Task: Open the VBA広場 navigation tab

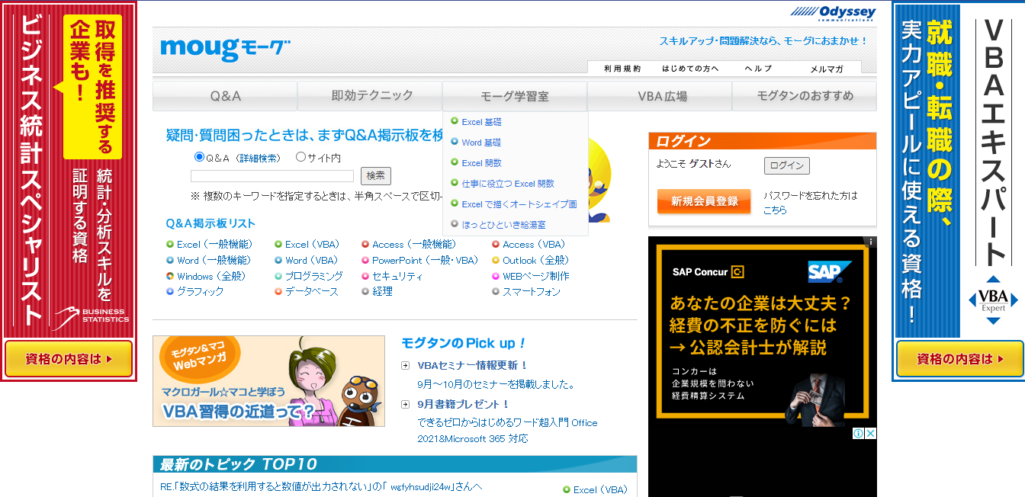Action: tap(660, 96)
